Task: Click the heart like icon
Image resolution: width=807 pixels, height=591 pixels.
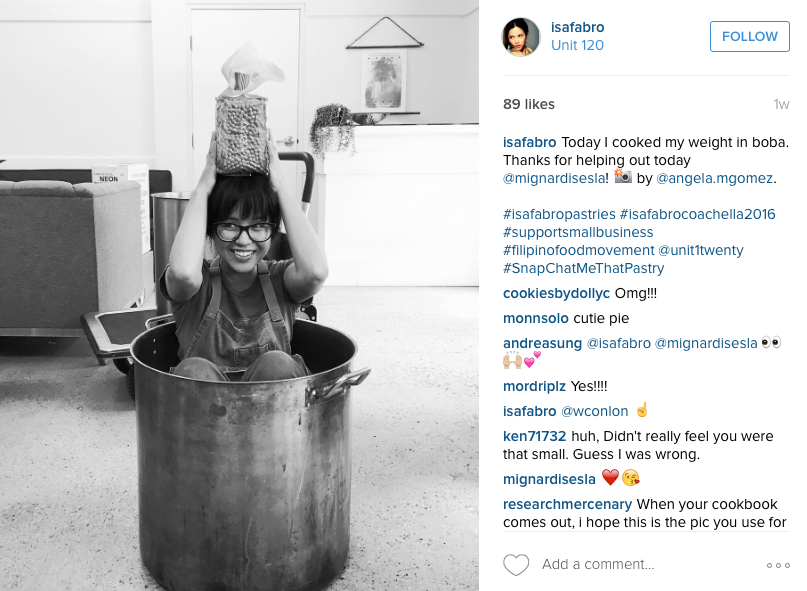Action: (x=516, y=565)
